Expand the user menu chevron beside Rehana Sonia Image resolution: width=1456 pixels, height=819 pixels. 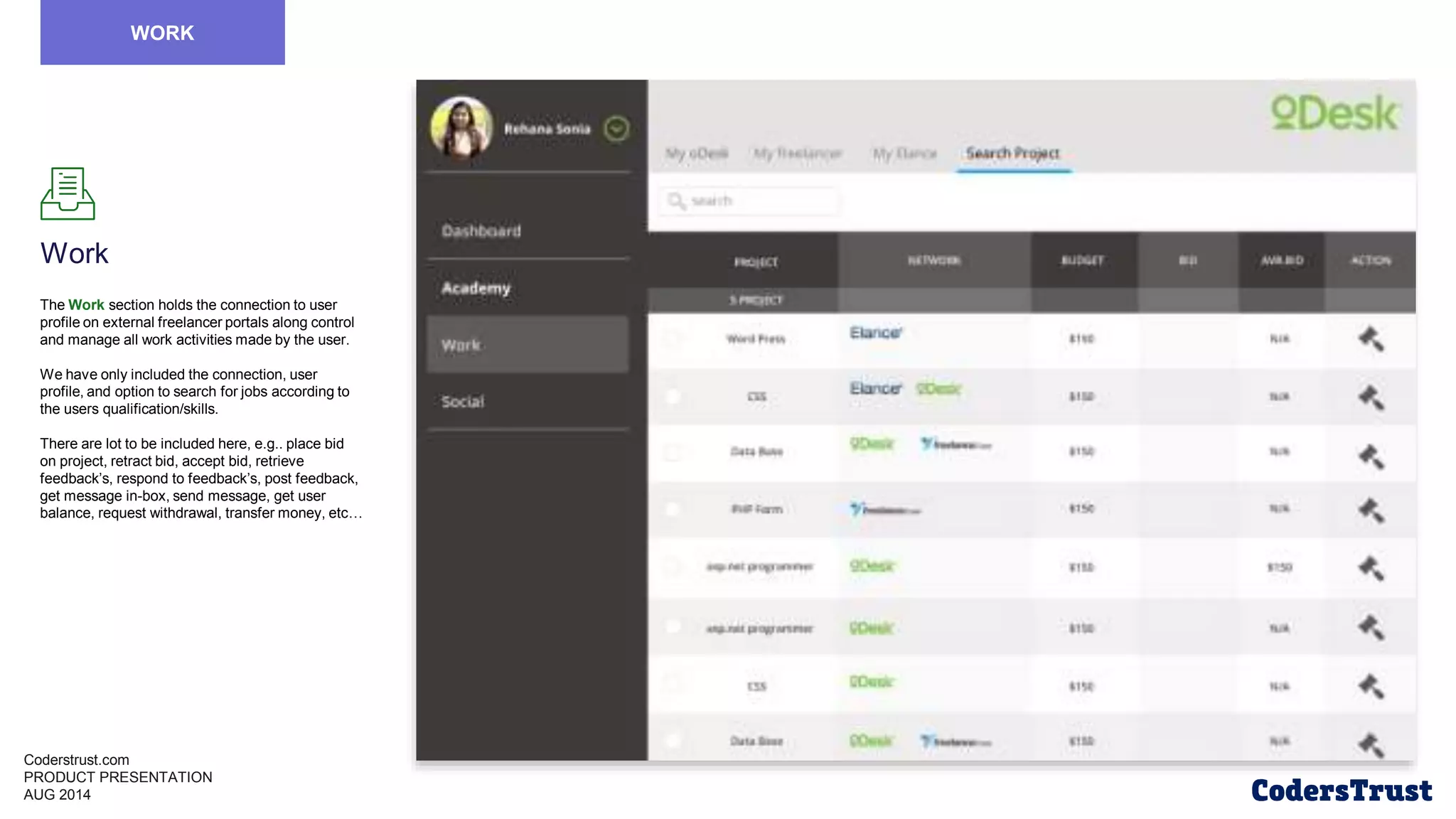616,129
